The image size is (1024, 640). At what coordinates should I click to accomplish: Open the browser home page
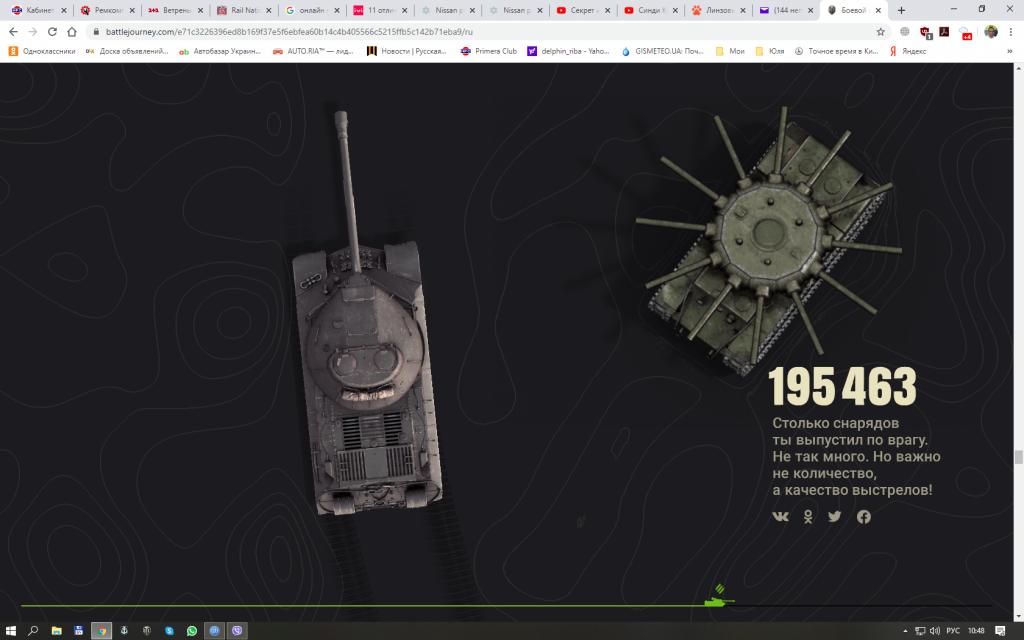72,31
